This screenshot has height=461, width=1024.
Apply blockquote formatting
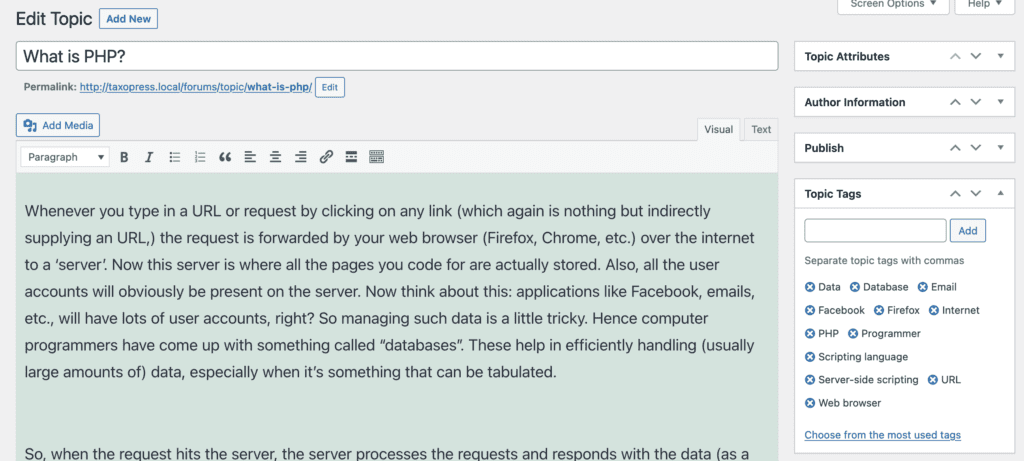(225, 157)
